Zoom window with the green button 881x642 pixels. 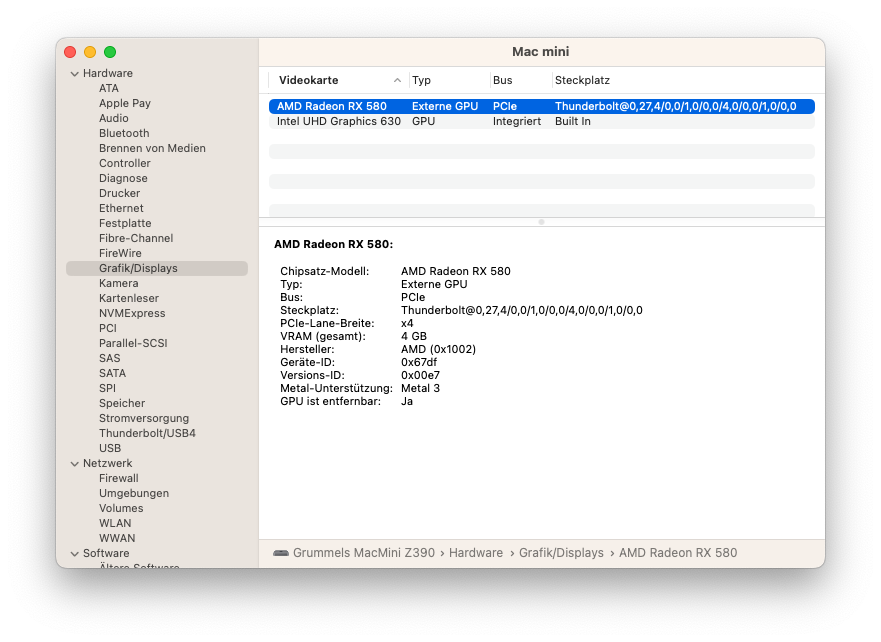110,52
